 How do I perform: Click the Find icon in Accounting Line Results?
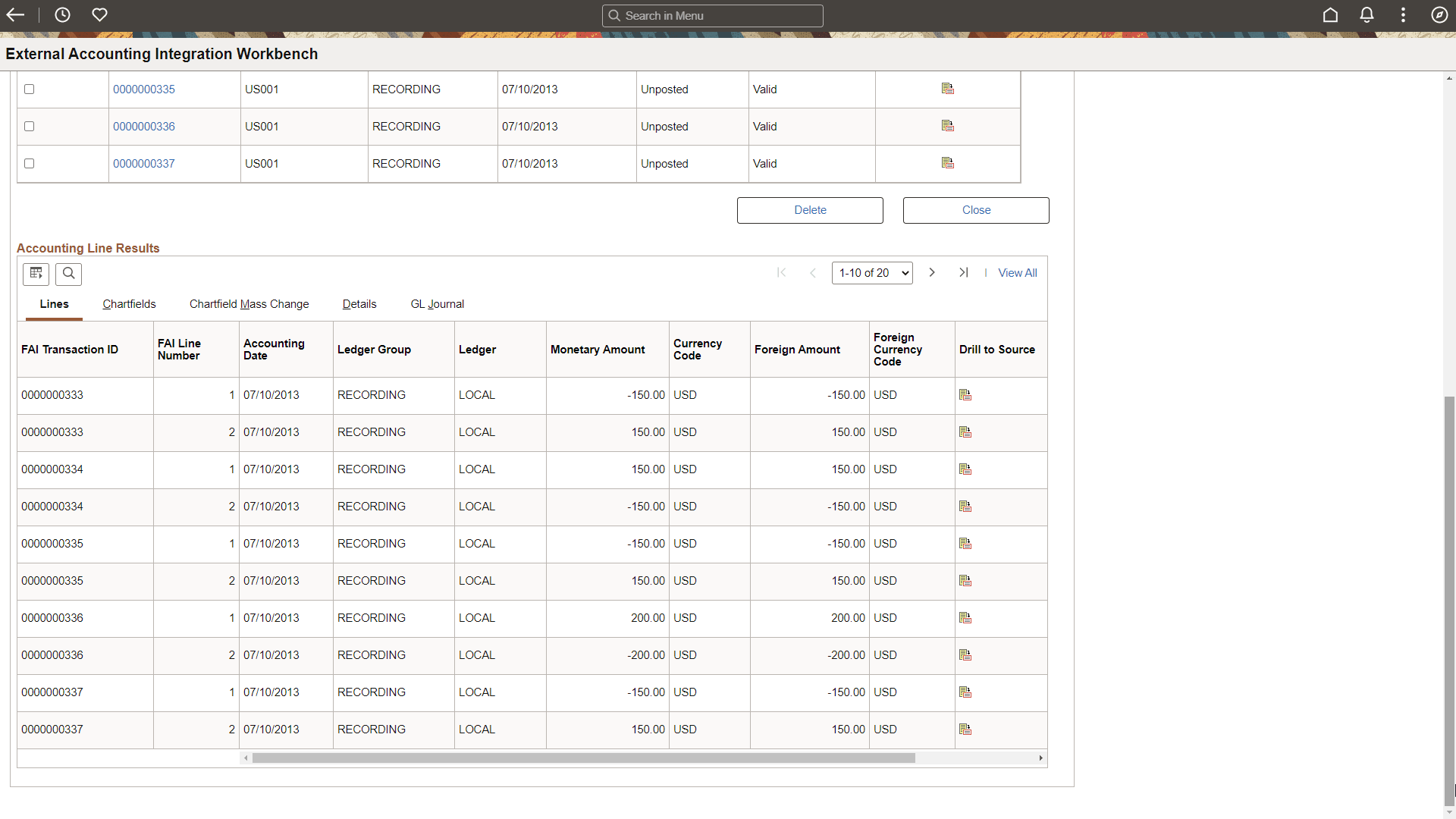coord(68,274)
